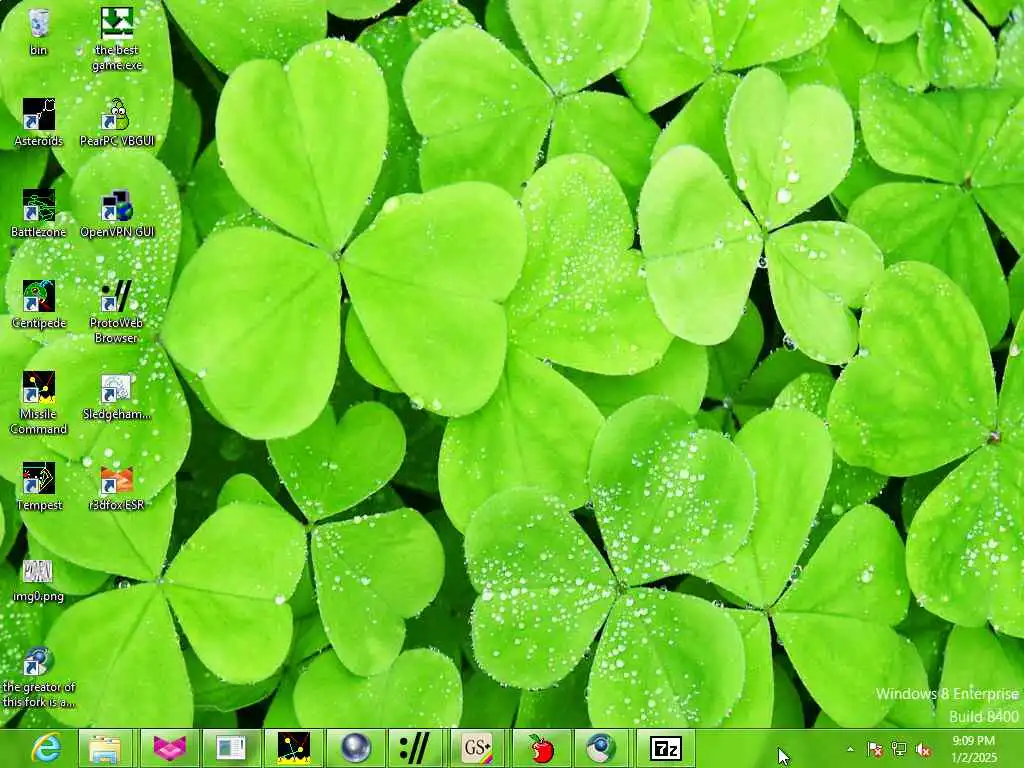Open the Action Center flag icon
Viewport: 1024px width, 768px height.
pyautogui.click(x=874, y=750)
